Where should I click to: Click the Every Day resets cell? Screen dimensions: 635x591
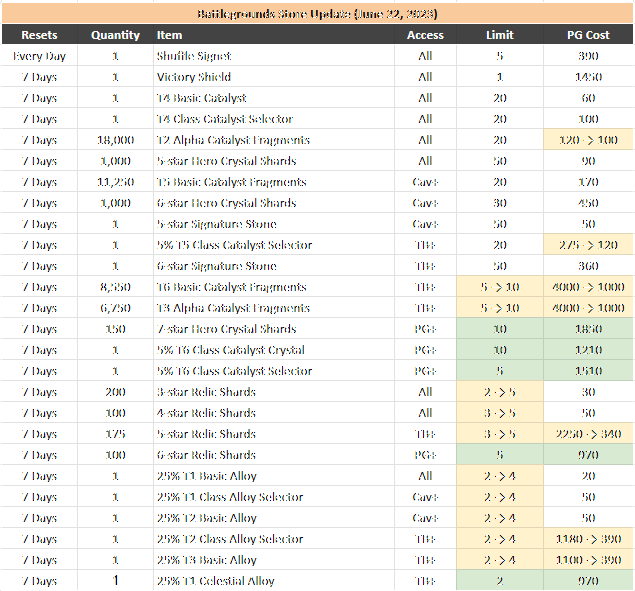tap(39, 56)
